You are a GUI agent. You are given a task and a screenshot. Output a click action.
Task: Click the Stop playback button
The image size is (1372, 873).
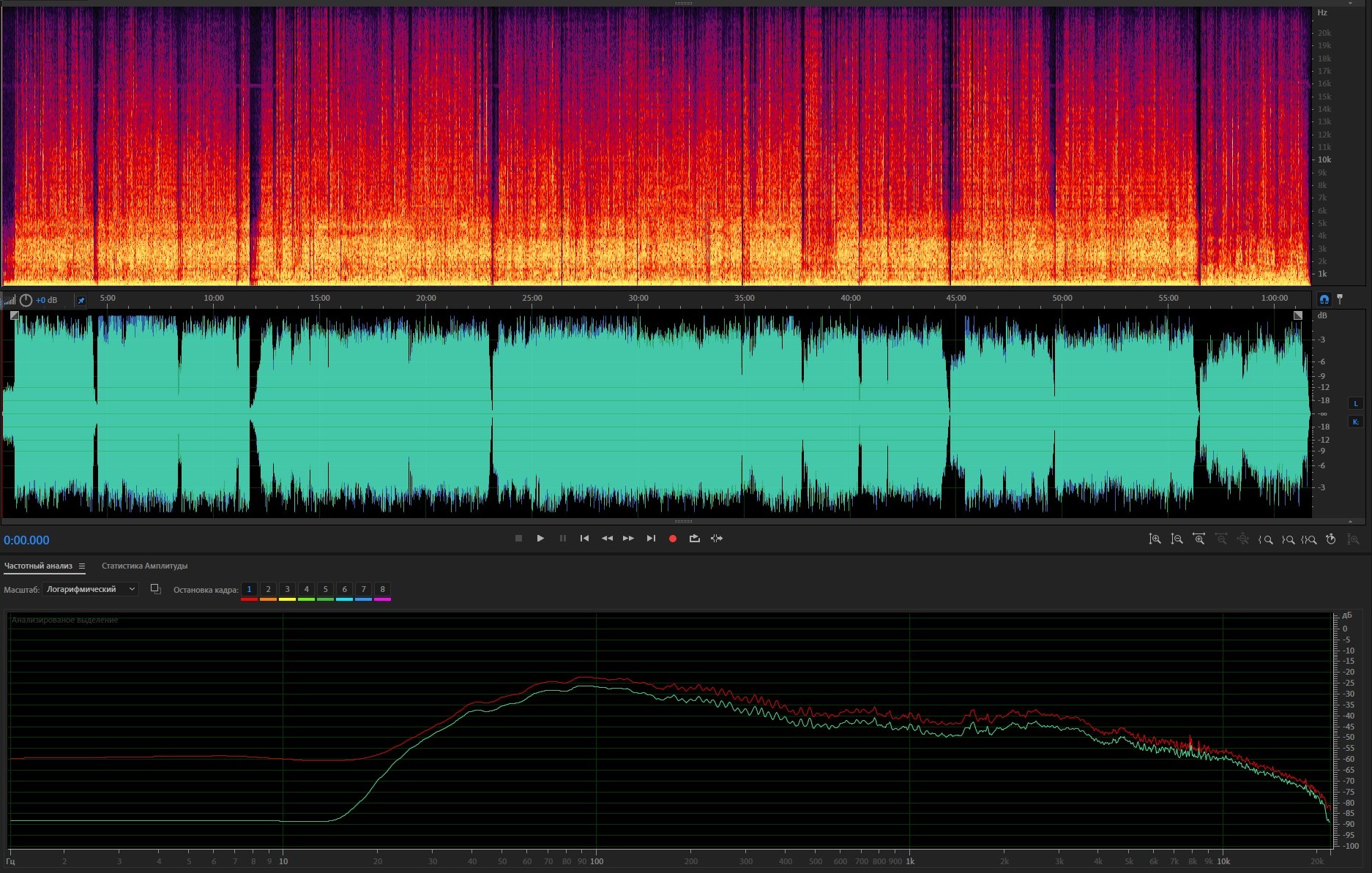[x=518, y=539]
